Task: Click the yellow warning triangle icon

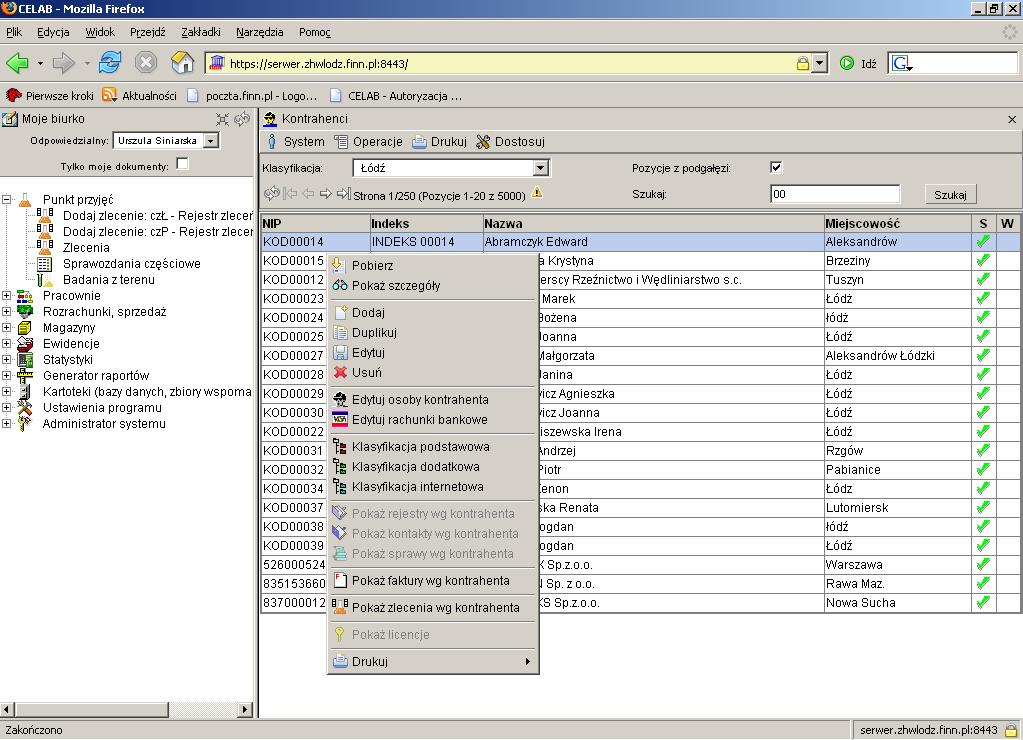Action: point(537,193)
